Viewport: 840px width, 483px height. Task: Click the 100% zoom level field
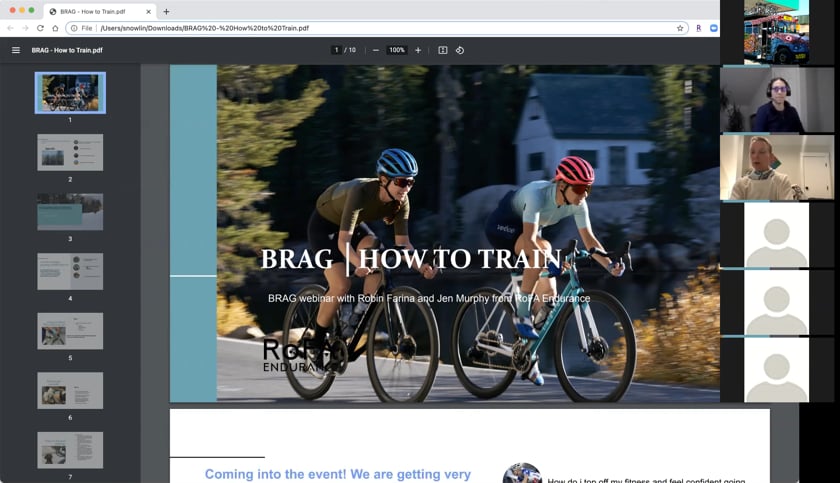click(397, 50)
